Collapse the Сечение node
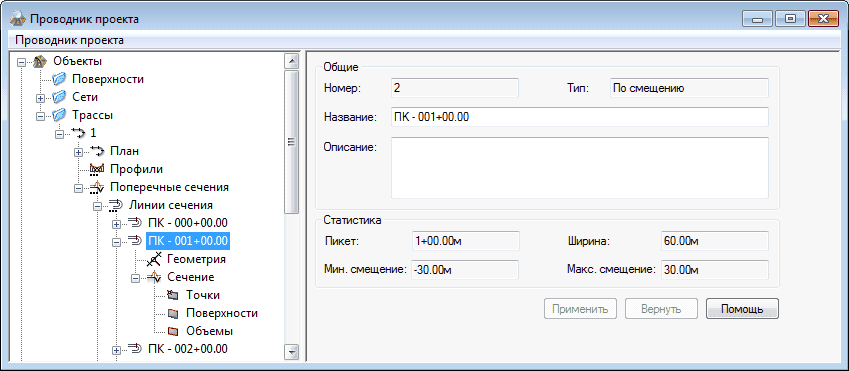849x371 pixels. click(135, 278)
